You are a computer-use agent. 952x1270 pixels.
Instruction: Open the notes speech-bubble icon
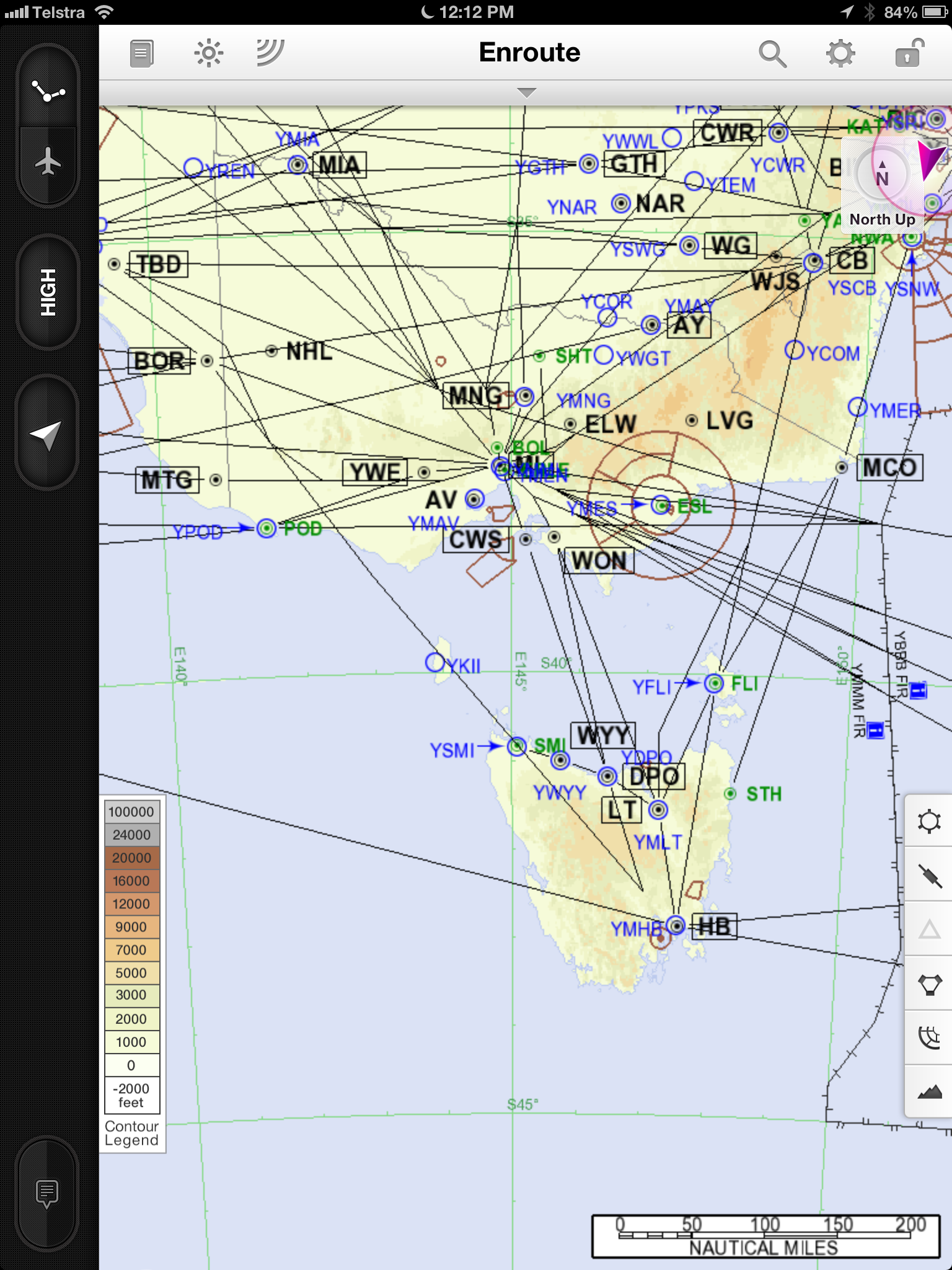(48, 1193)
